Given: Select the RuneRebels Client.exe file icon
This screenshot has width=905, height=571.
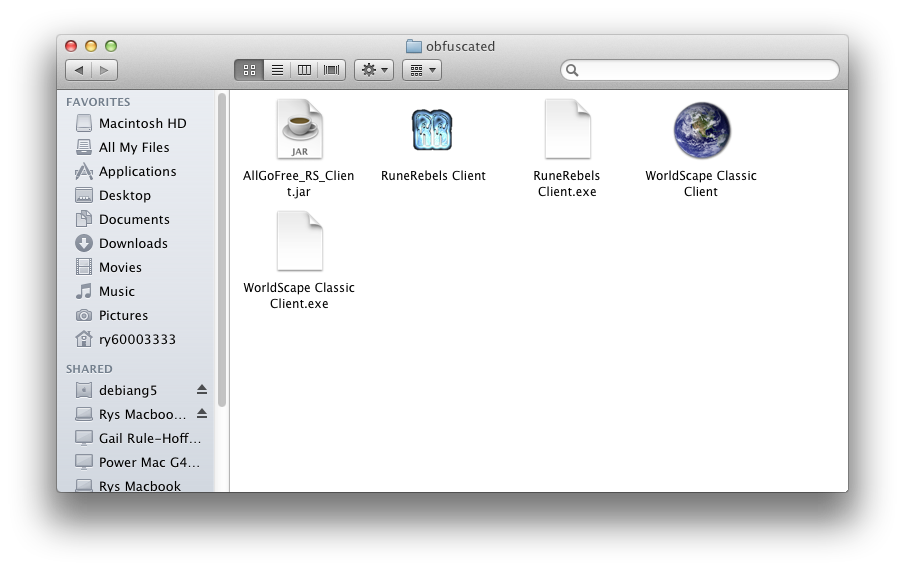Looking at the screenshot, I should click(567, 129).
